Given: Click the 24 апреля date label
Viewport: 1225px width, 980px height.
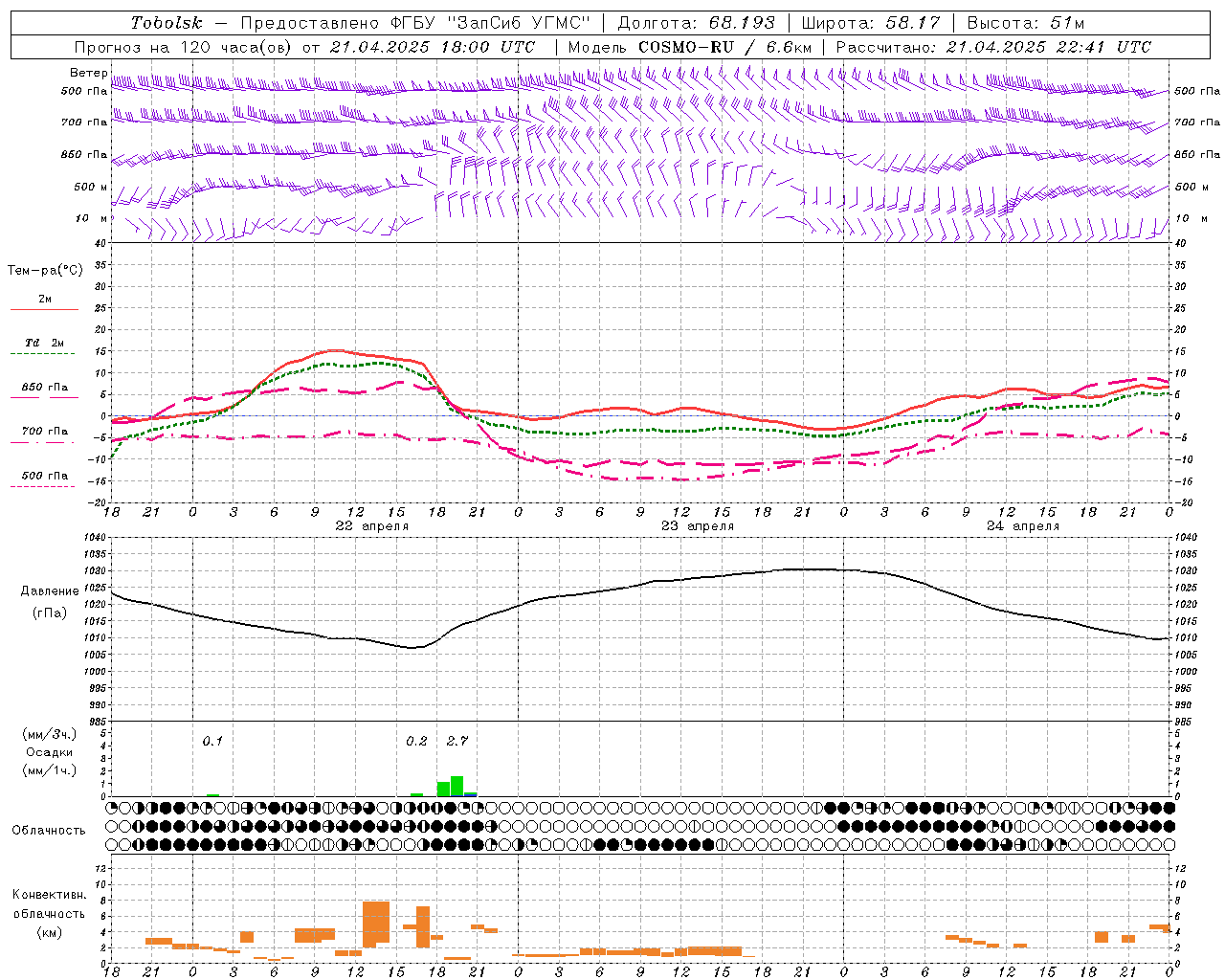Looking at the screenshot, I should (1023, 525).
